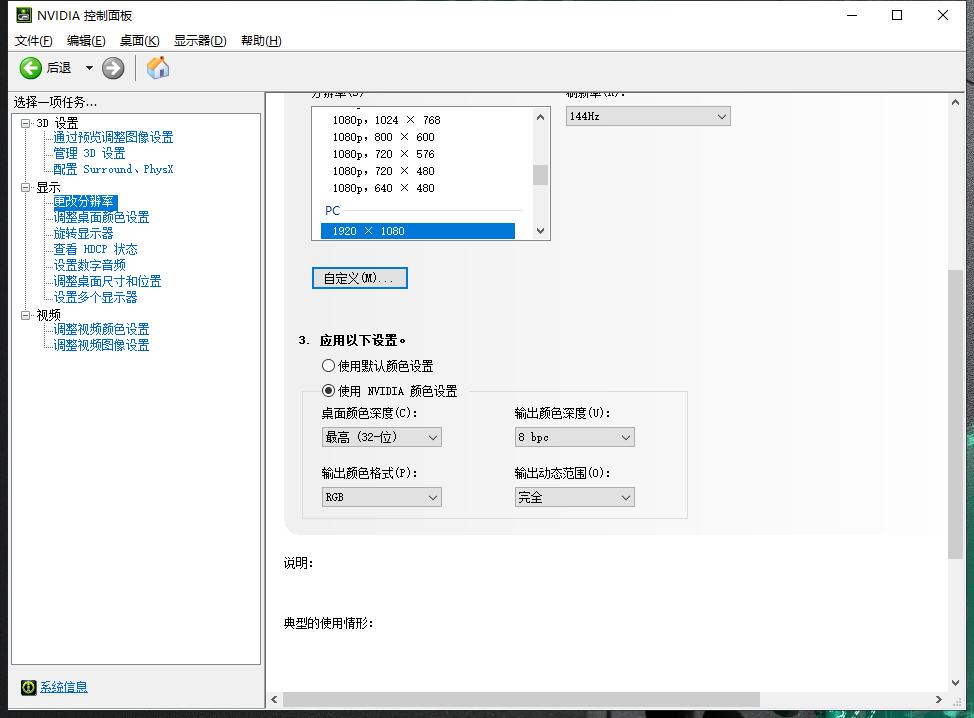
Task: Click the resolution list scroll up arrow
Action: [x=540, y=117]
